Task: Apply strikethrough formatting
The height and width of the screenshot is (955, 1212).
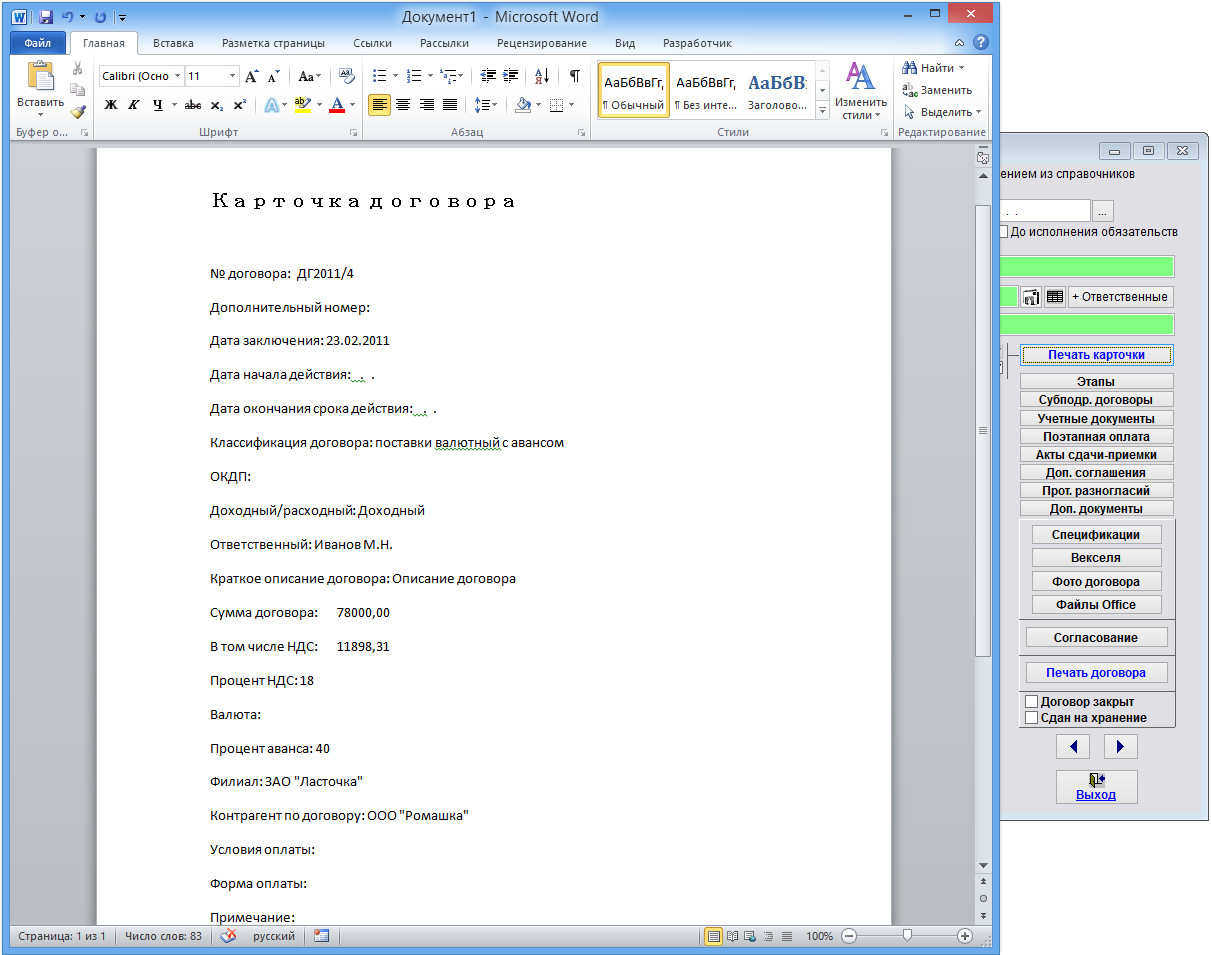Action: [x=194, y=105]
